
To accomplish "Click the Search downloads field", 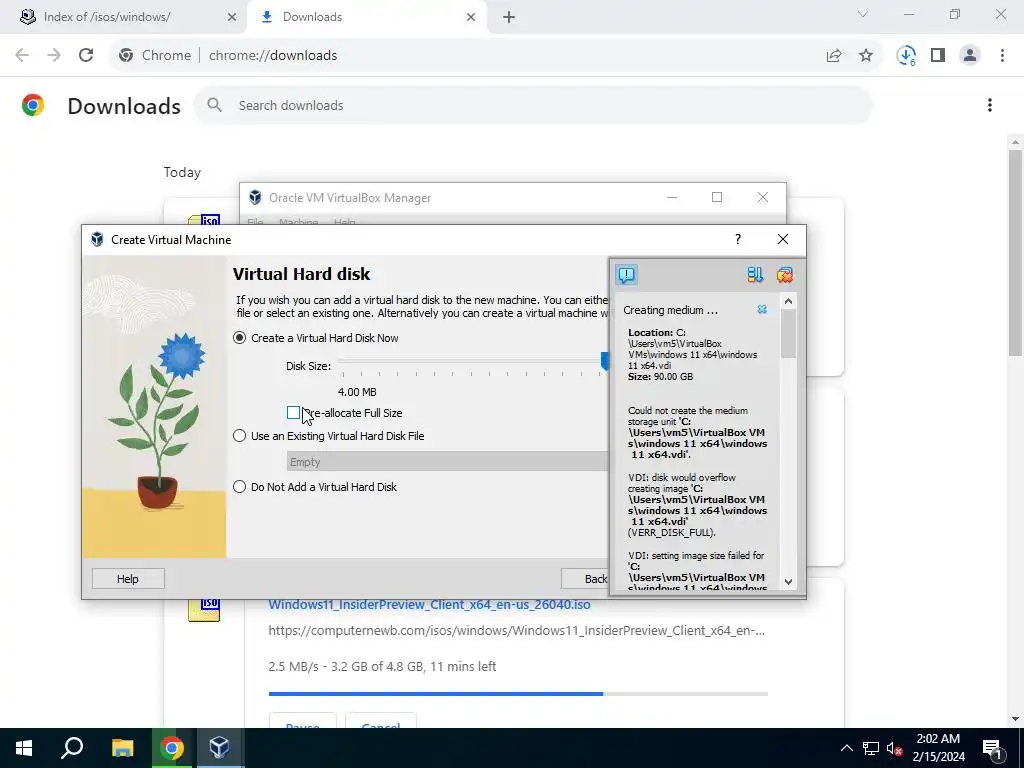I will 532,105.
